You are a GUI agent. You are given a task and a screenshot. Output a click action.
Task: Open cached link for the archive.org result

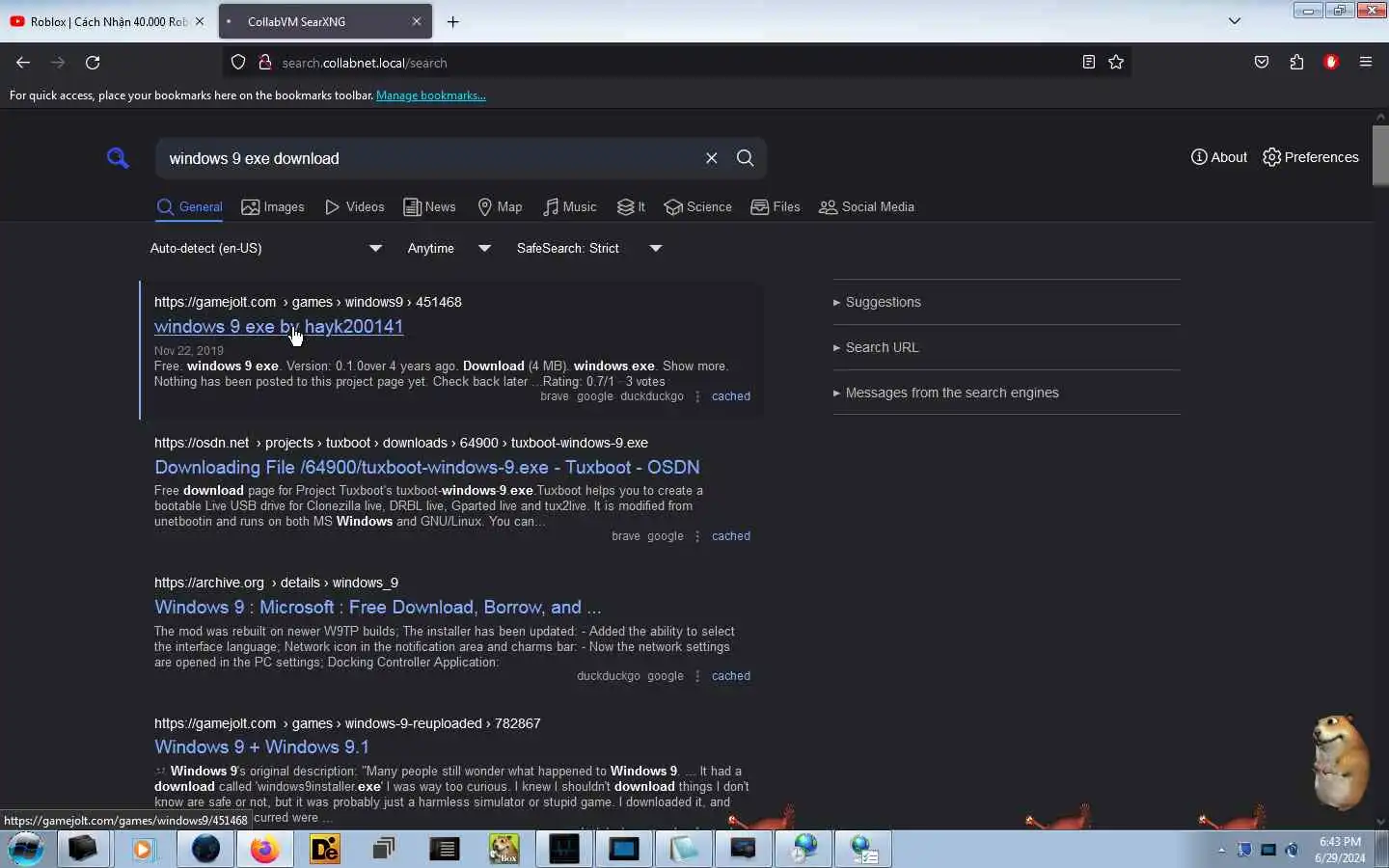pyautogui.click(x=731, y=676)
